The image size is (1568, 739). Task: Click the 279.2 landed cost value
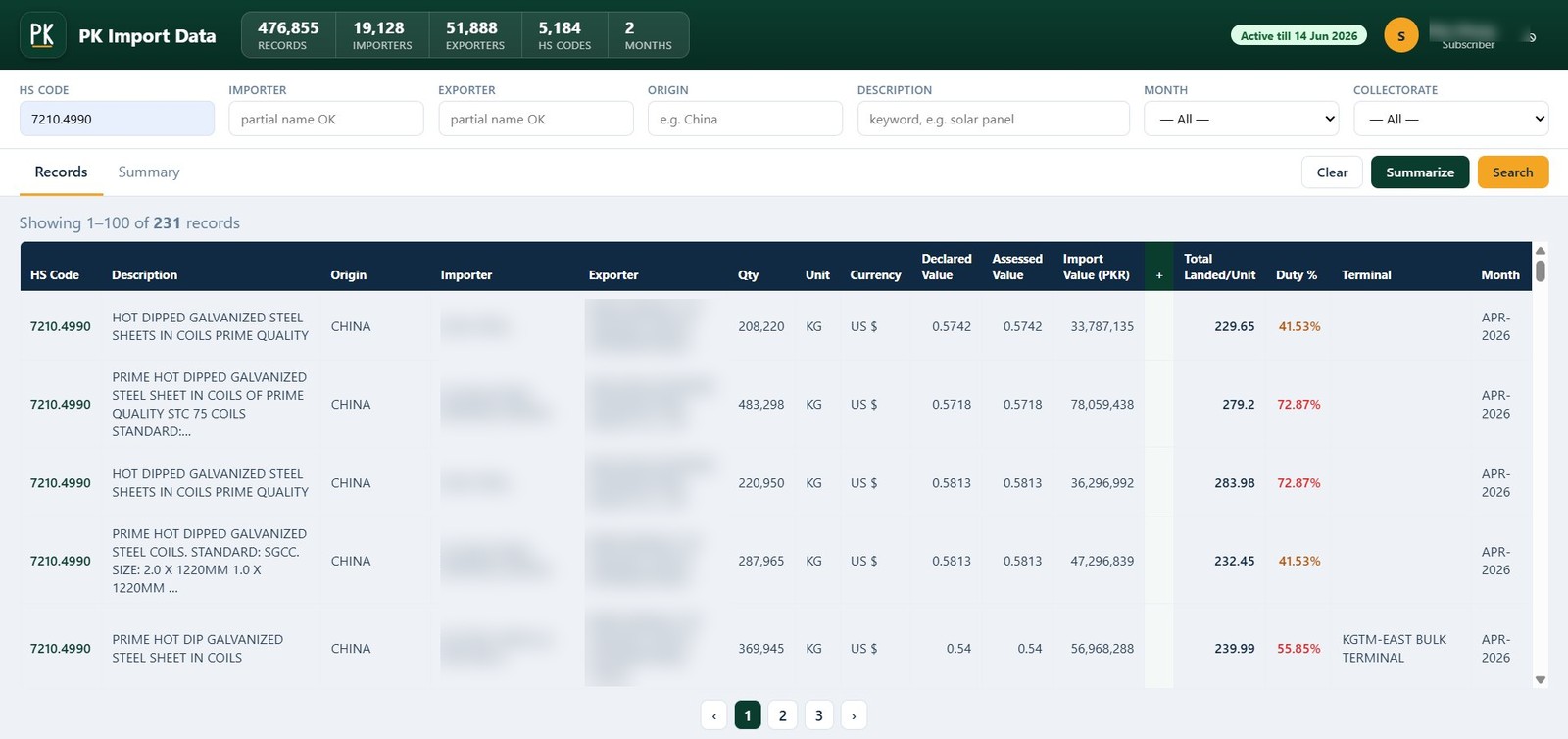[1238, 404]
